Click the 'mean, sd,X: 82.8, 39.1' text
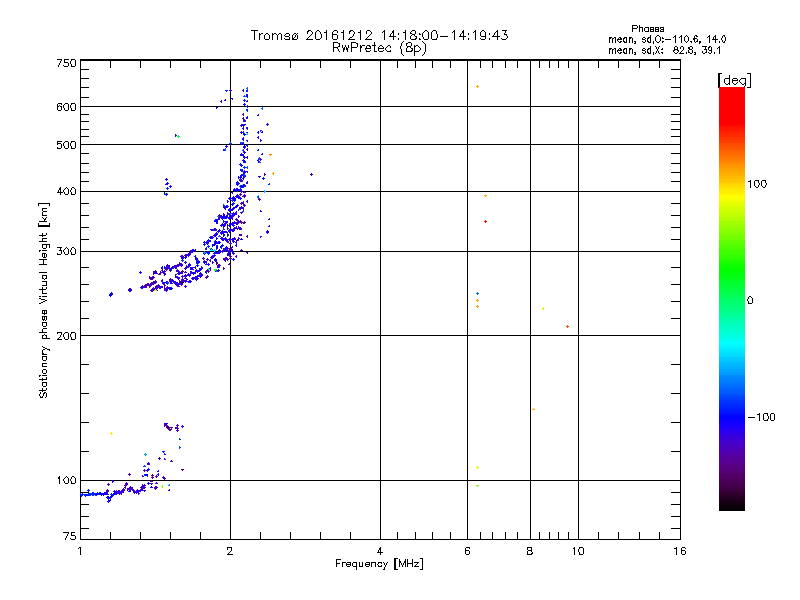 coord(664,50)
